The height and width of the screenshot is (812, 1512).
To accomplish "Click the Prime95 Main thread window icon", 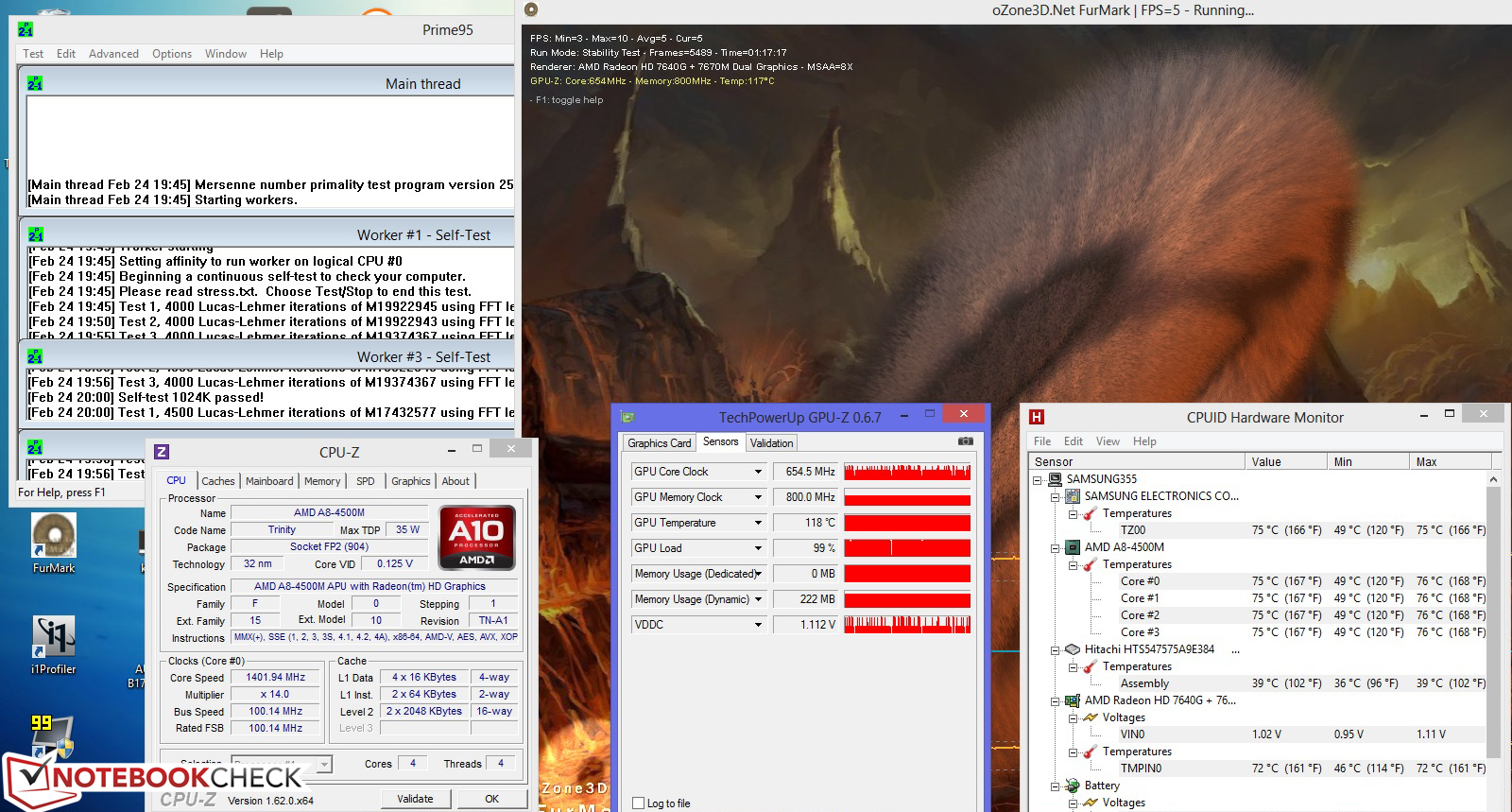I will coord(35,83).
